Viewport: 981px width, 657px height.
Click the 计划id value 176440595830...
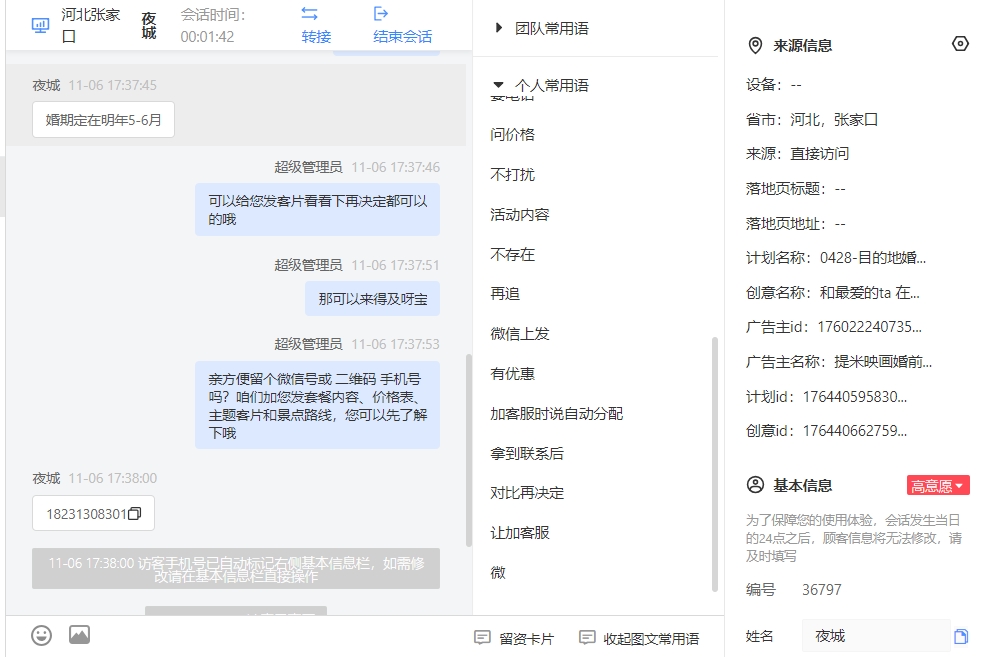[855, 397]
